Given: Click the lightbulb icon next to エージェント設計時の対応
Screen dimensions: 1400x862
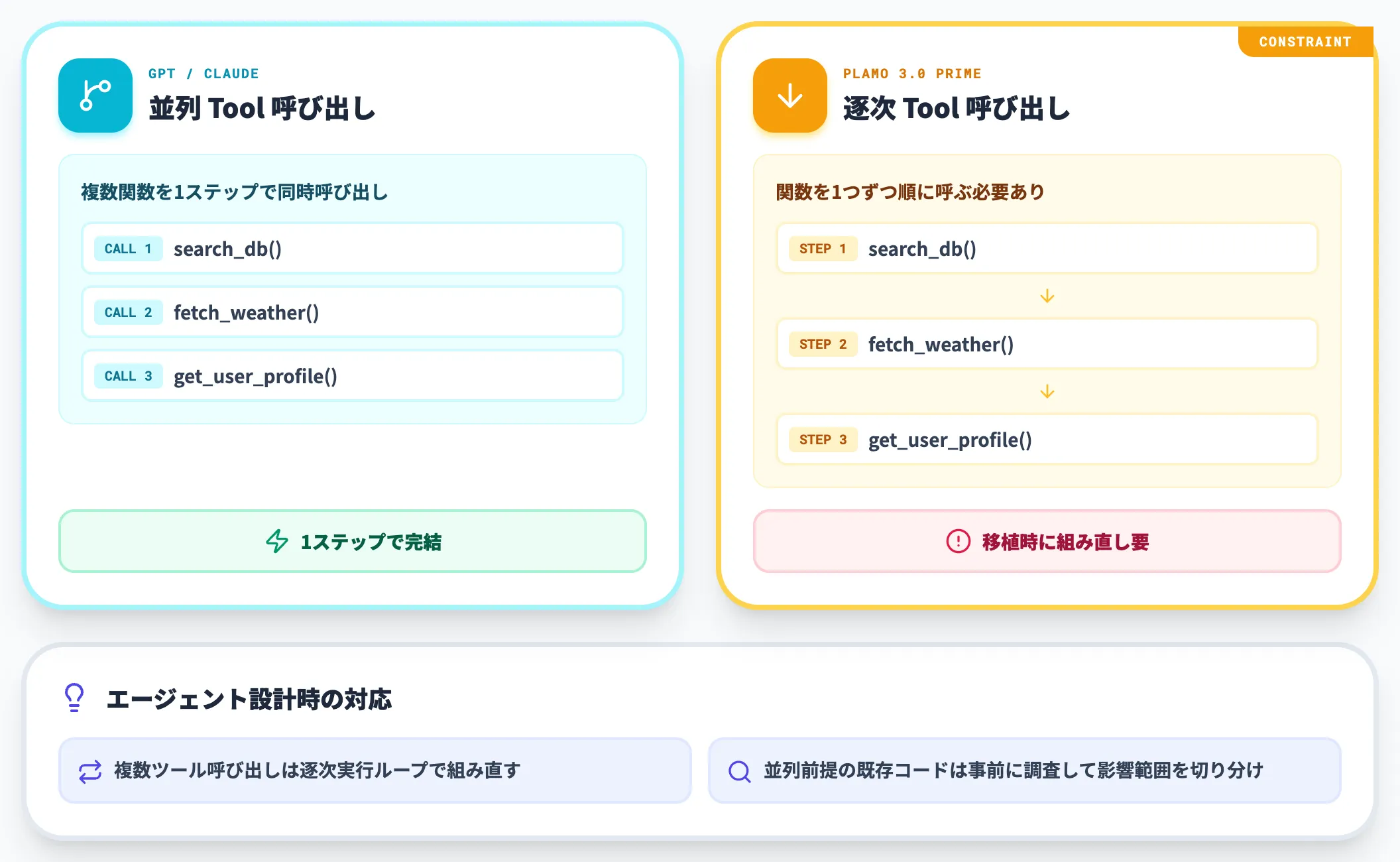Looking at the screenshot, I should (74, 698).
